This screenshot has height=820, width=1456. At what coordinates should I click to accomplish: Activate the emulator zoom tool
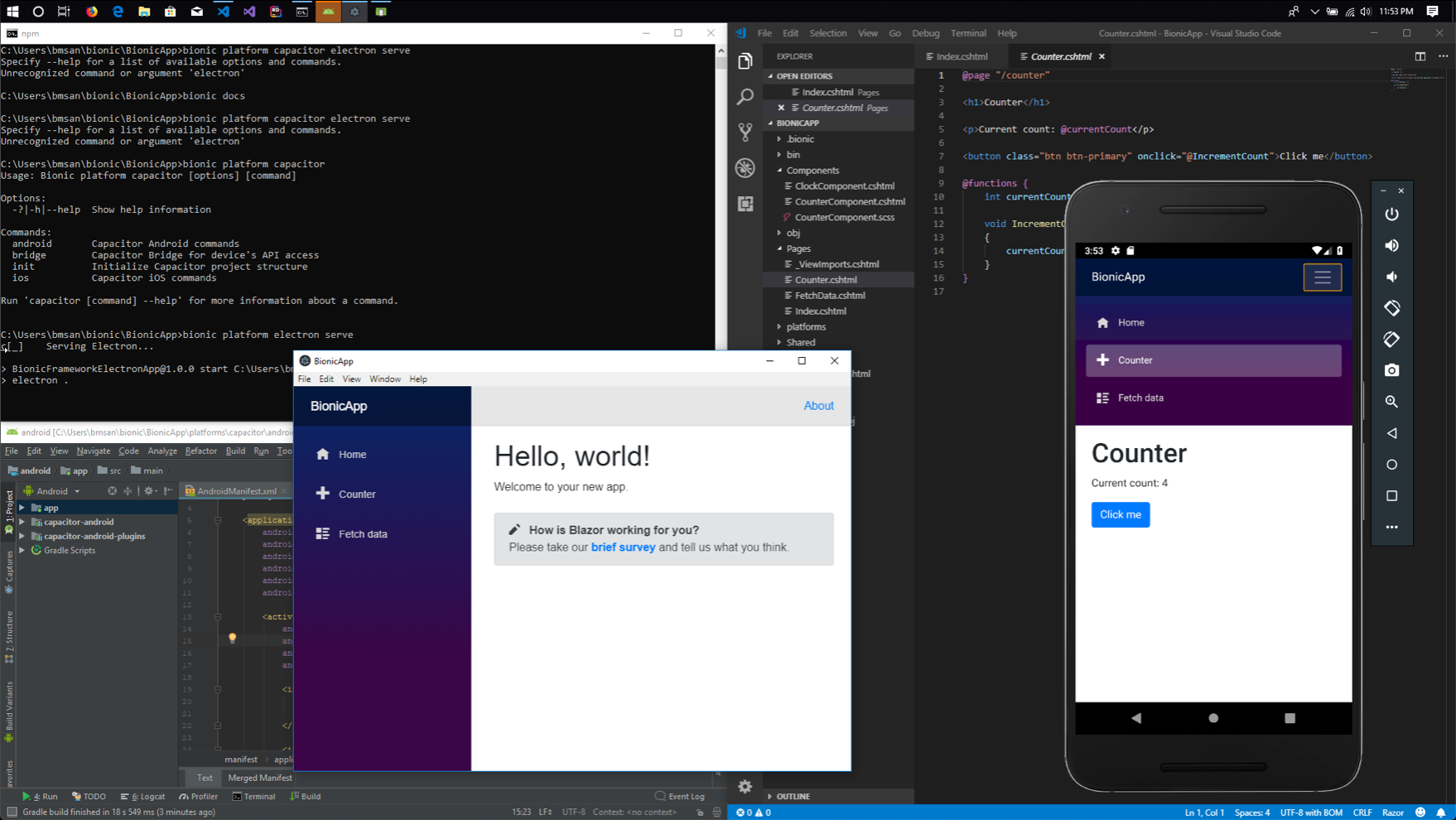[x=1392, y=402]
